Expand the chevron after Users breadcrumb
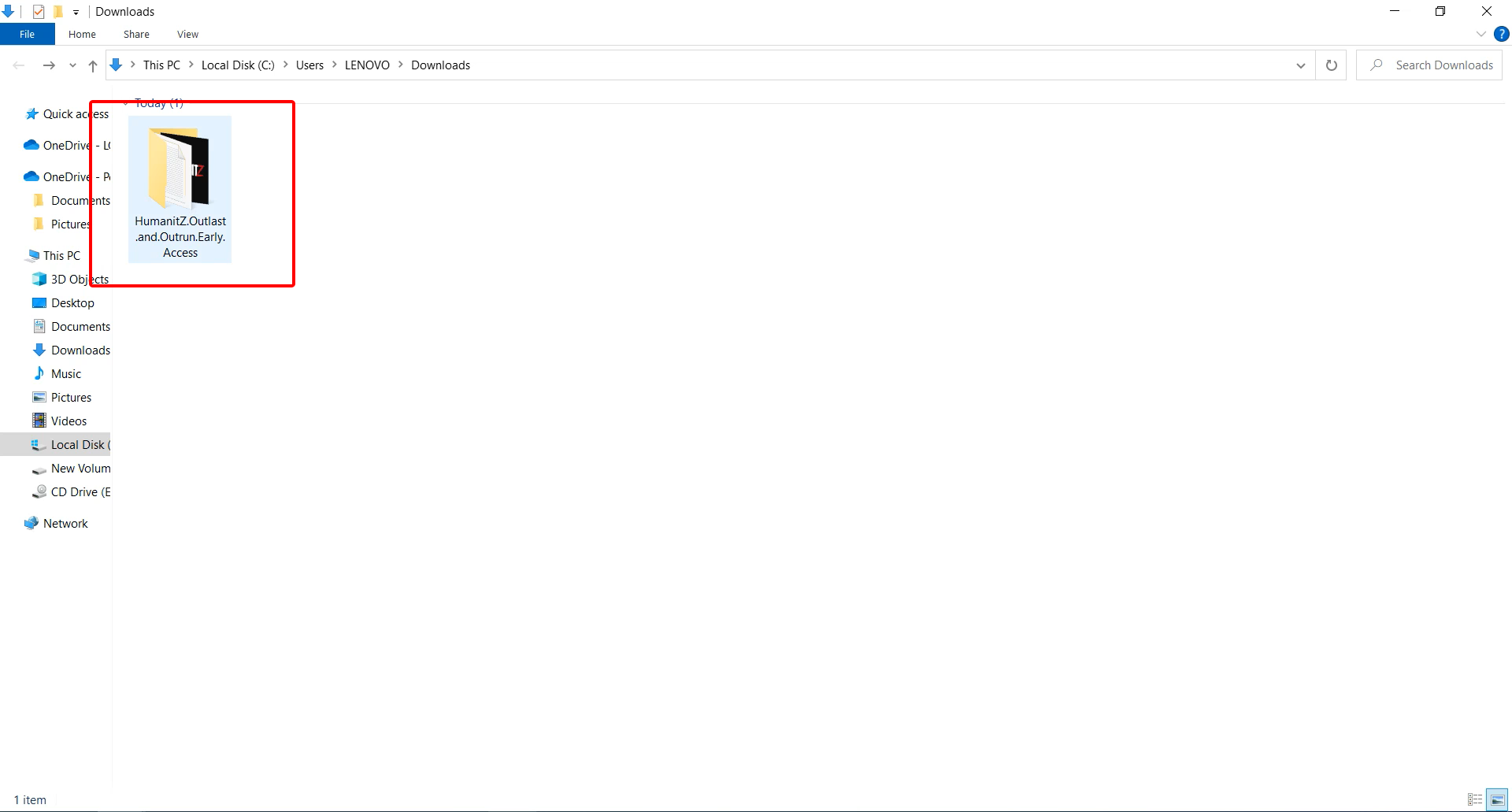Image resolution: width=1512 pixels, height=812 pixels. (x=334, y=65)
